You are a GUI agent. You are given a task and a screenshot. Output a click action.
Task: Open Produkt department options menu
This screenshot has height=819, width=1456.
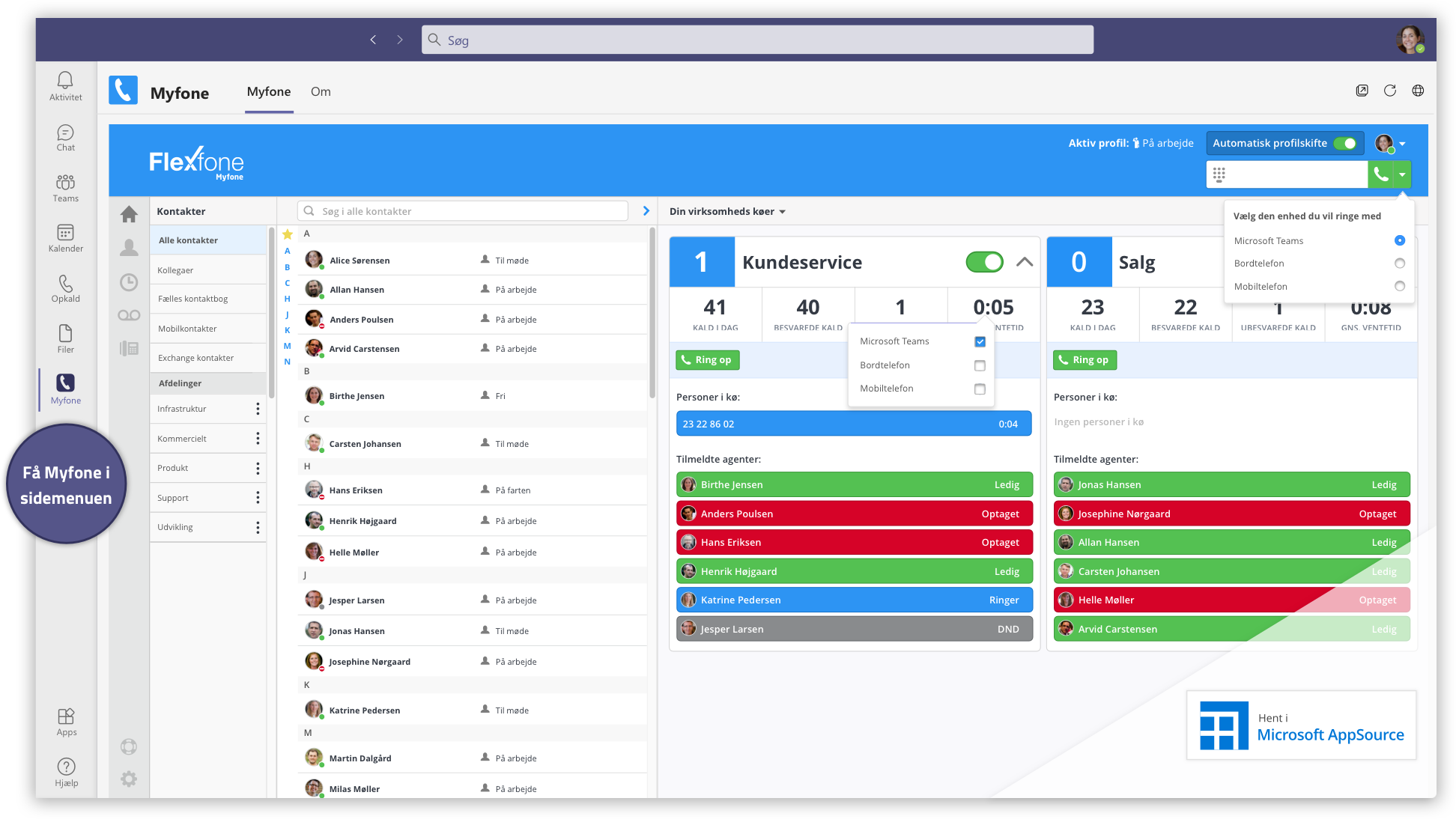pos(258,468)
